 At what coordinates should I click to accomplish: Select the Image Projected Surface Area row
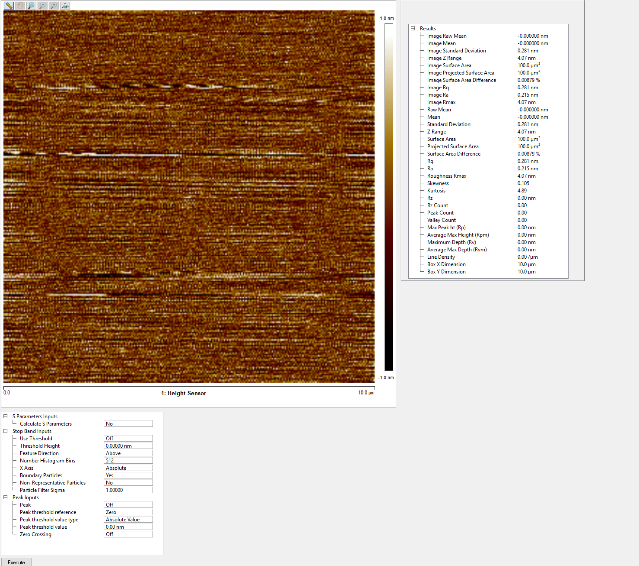tap(488, 73)
